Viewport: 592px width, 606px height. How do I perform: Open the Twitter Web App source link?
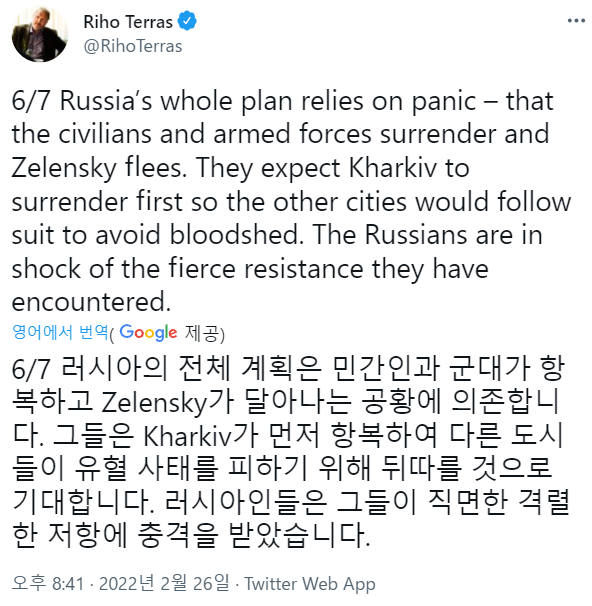[310, 584]
